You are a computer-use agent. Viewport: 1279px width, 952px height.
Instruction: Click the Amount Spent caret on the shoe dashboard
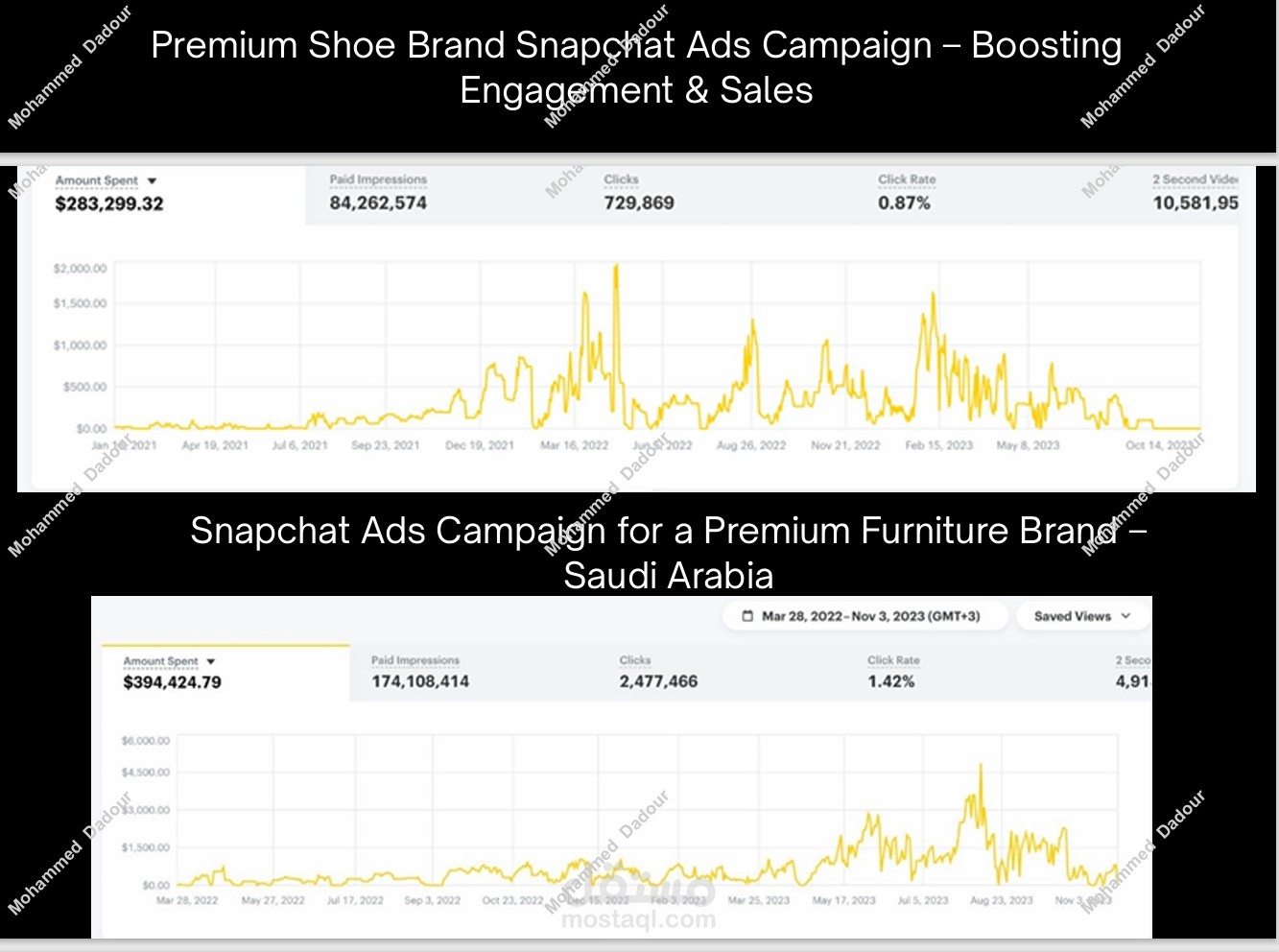154,180
